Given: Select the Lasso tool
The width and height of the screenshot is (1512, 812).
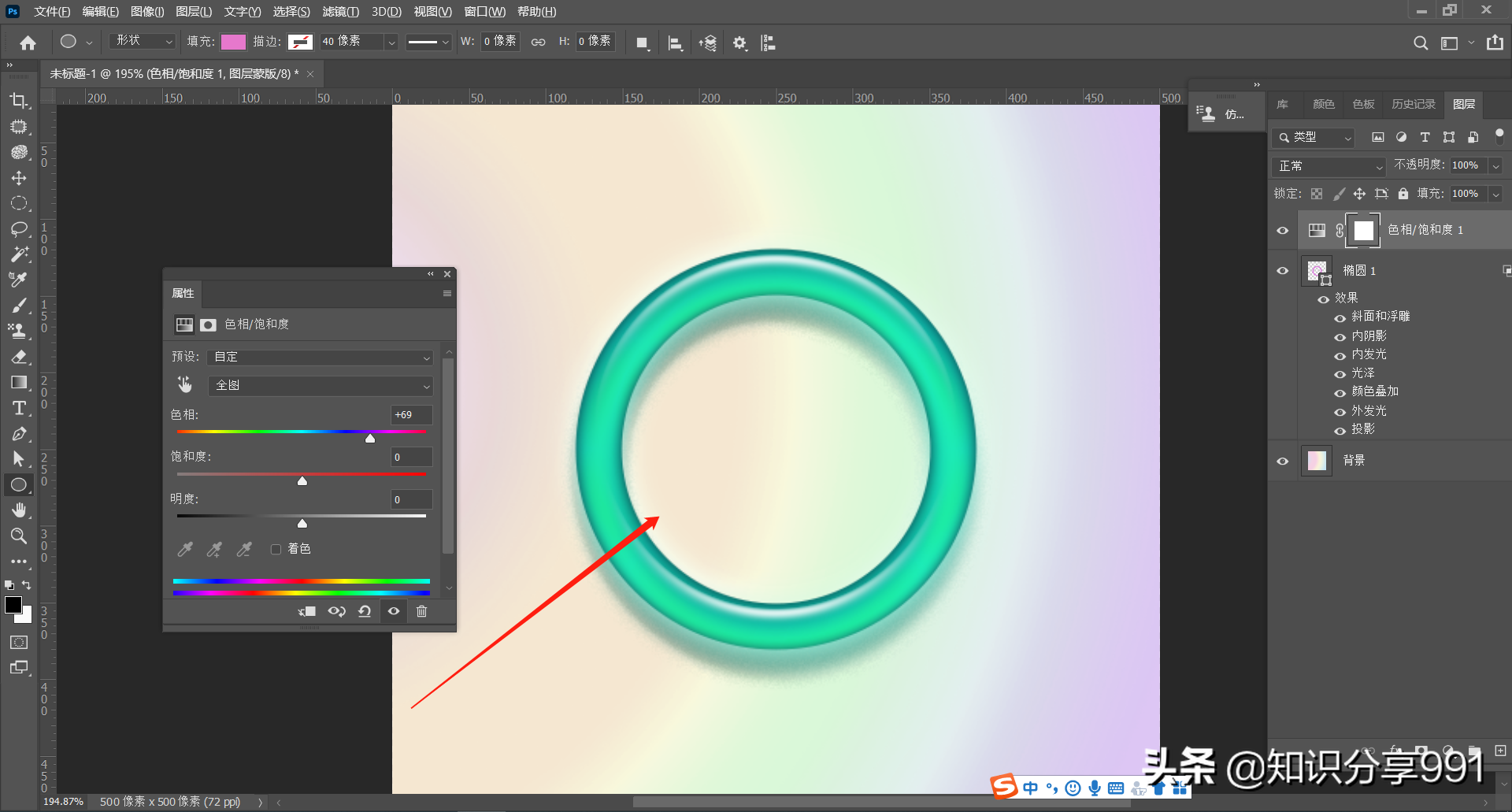Looking at the screenshot, I should (18, 229).
